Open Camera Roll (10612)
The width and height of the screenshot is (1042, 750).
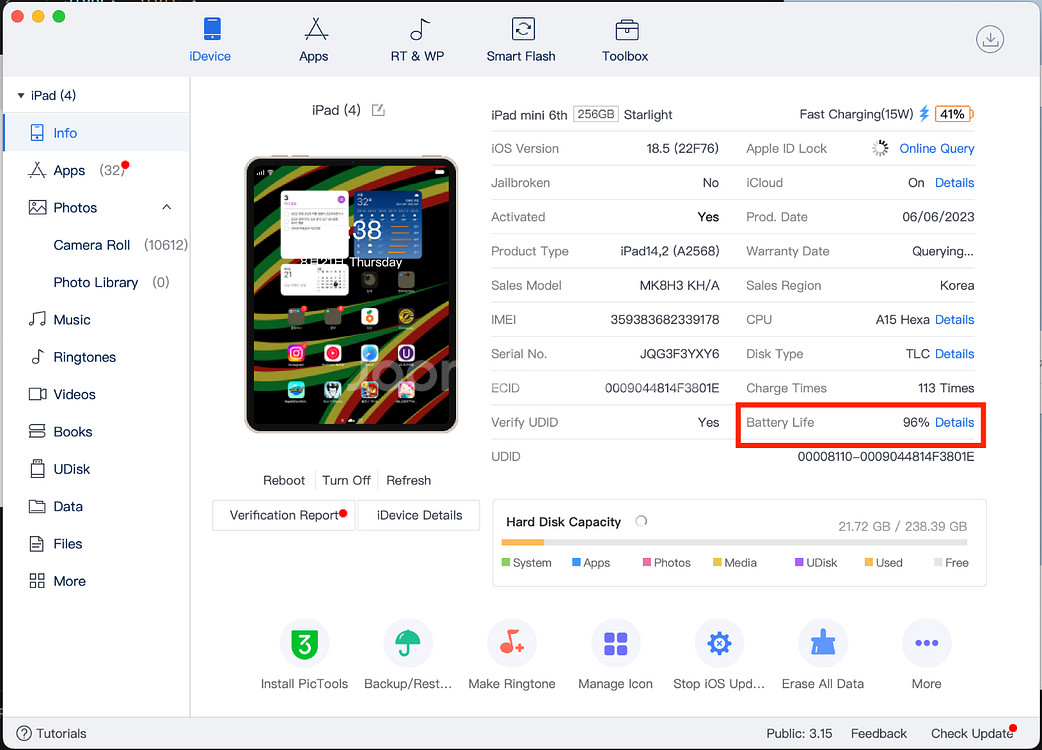pos(120,245)
